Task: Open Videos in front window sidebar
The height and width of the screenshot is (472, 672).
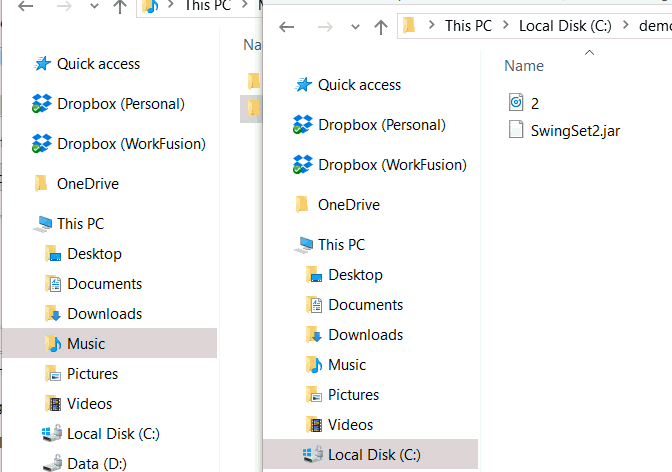Action: (350, 424)
